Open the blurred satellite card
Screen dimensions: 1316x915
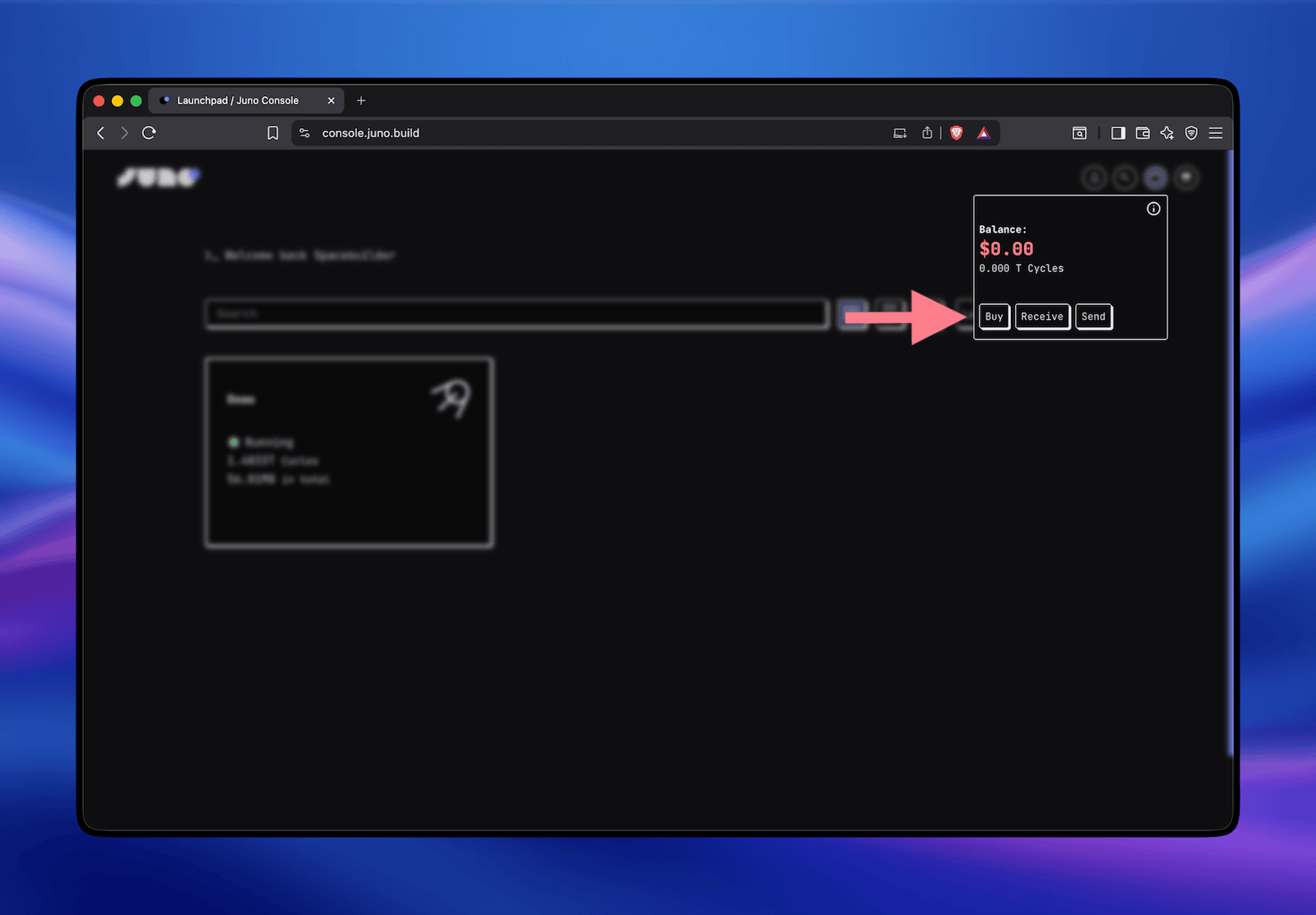[x=349, y=452]
